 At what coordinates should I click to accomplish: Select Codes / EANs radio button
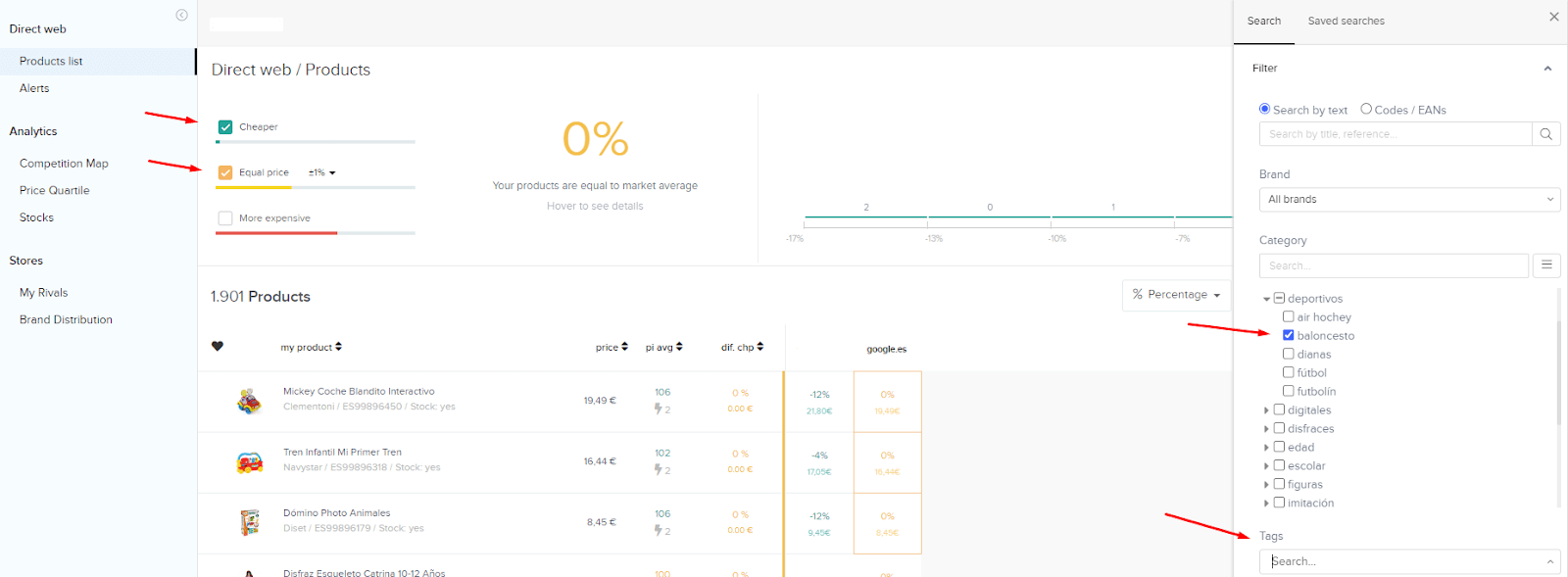tap(1366, 109)
